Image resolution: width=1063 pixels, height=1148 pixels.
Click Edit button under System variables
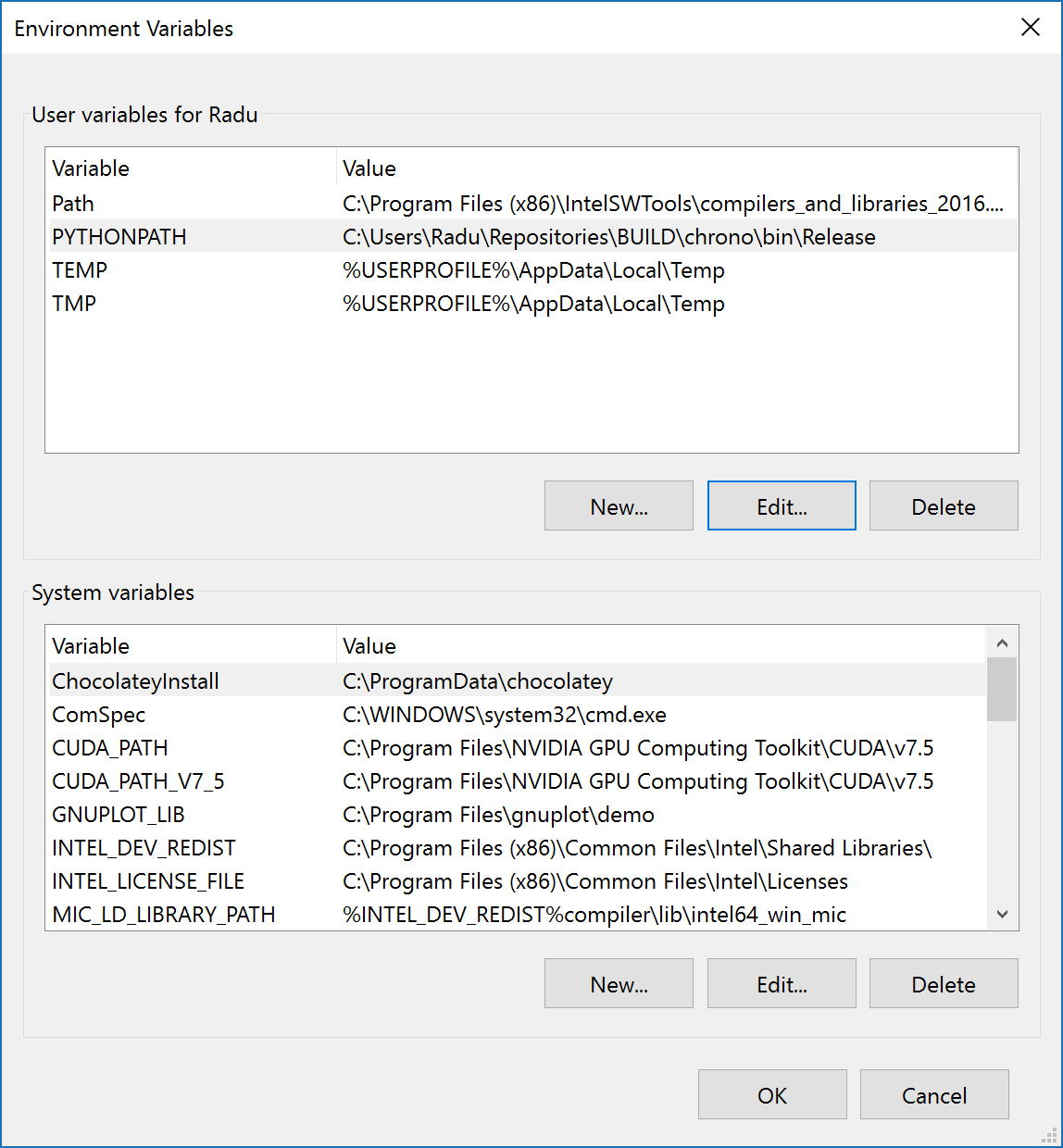click(782, 983)
